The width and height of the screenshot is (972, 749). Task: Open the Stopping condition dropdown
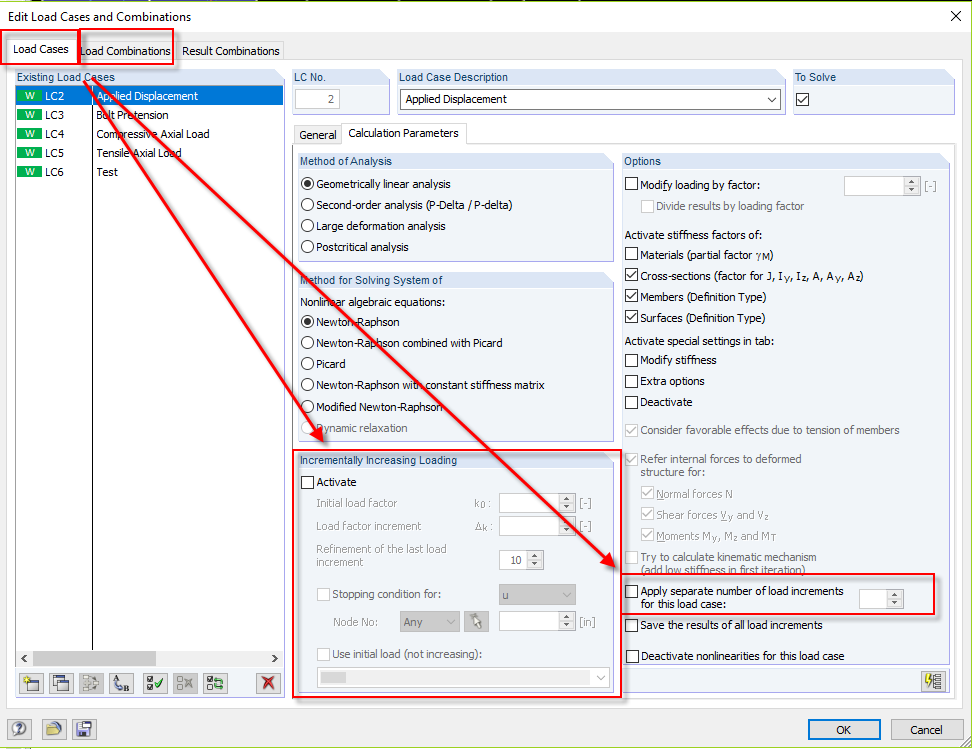tap(537, 594)
